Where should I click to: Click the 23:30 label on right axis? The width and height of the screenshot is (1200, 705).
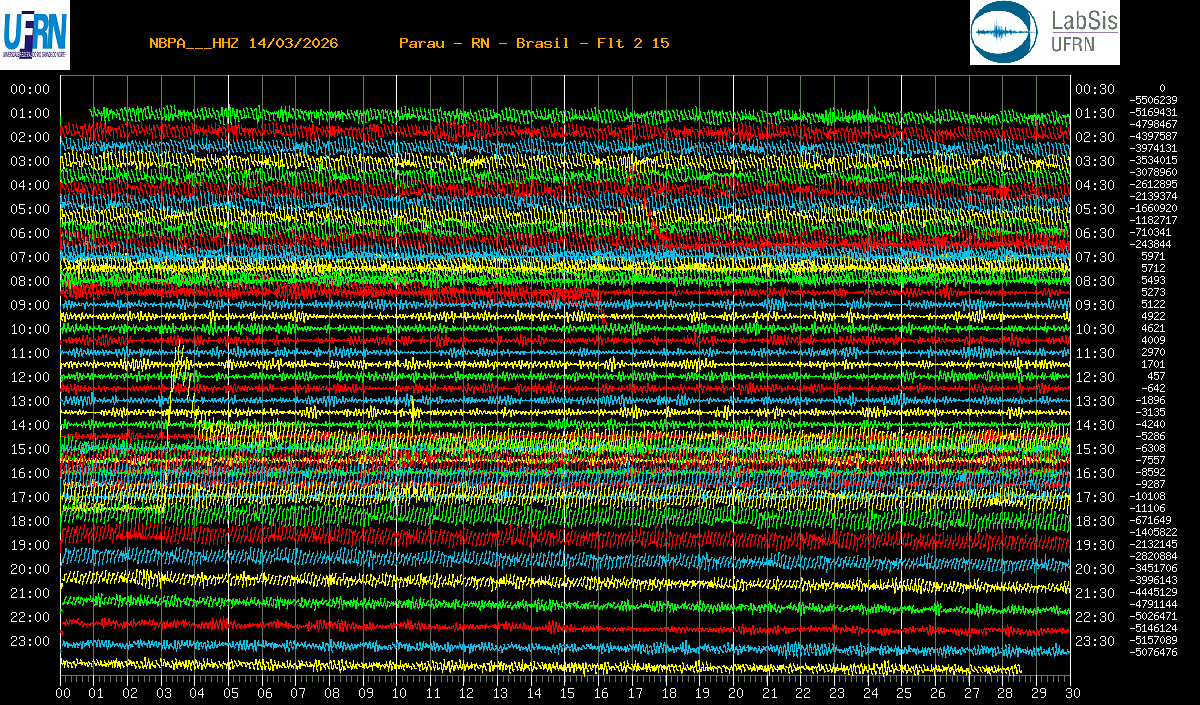tap(1094, 641)
